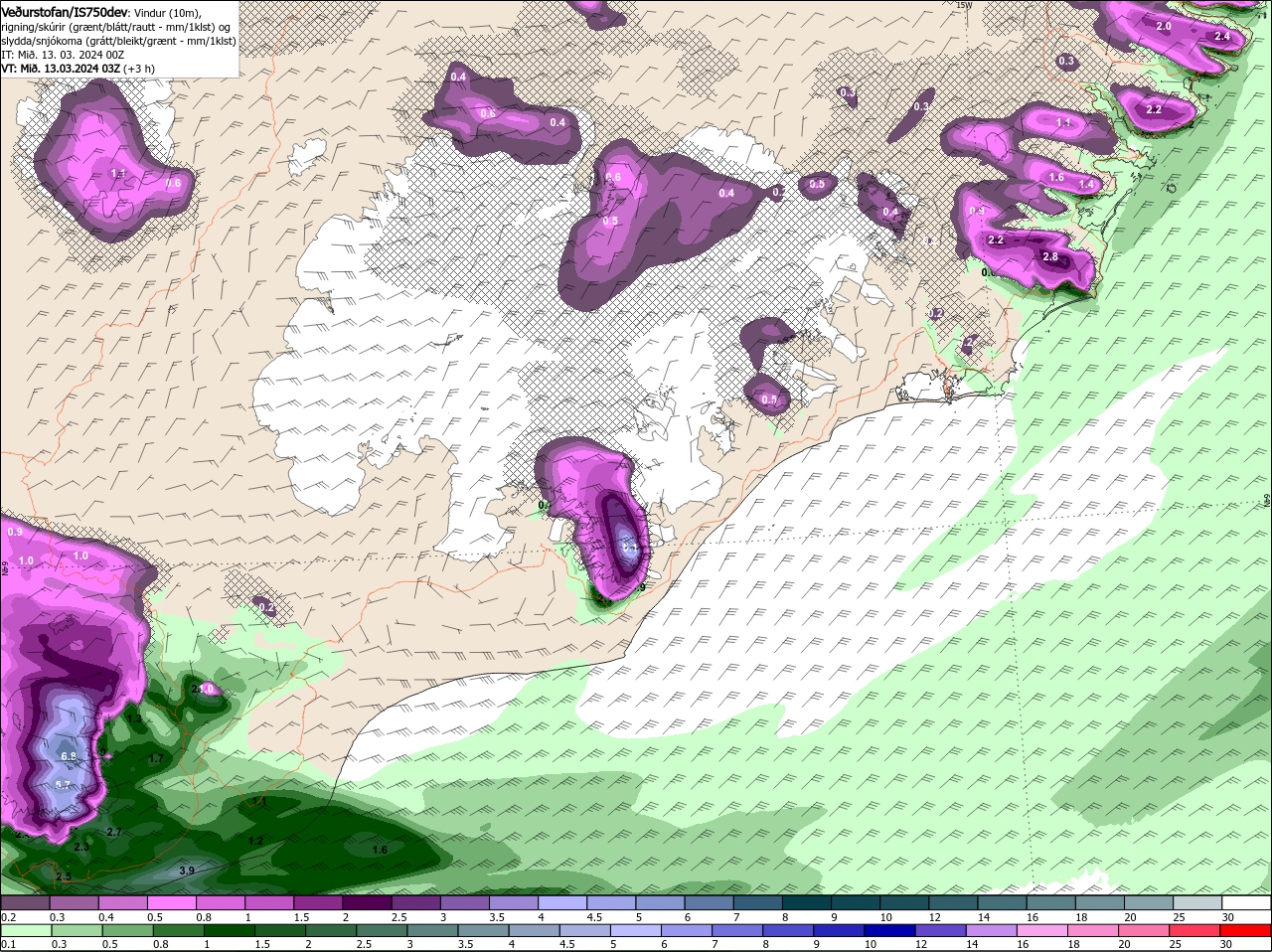Click the '2.4' value on the map
The image size is (1272, 952).
pyautogui.click(x=1222, y=37)
